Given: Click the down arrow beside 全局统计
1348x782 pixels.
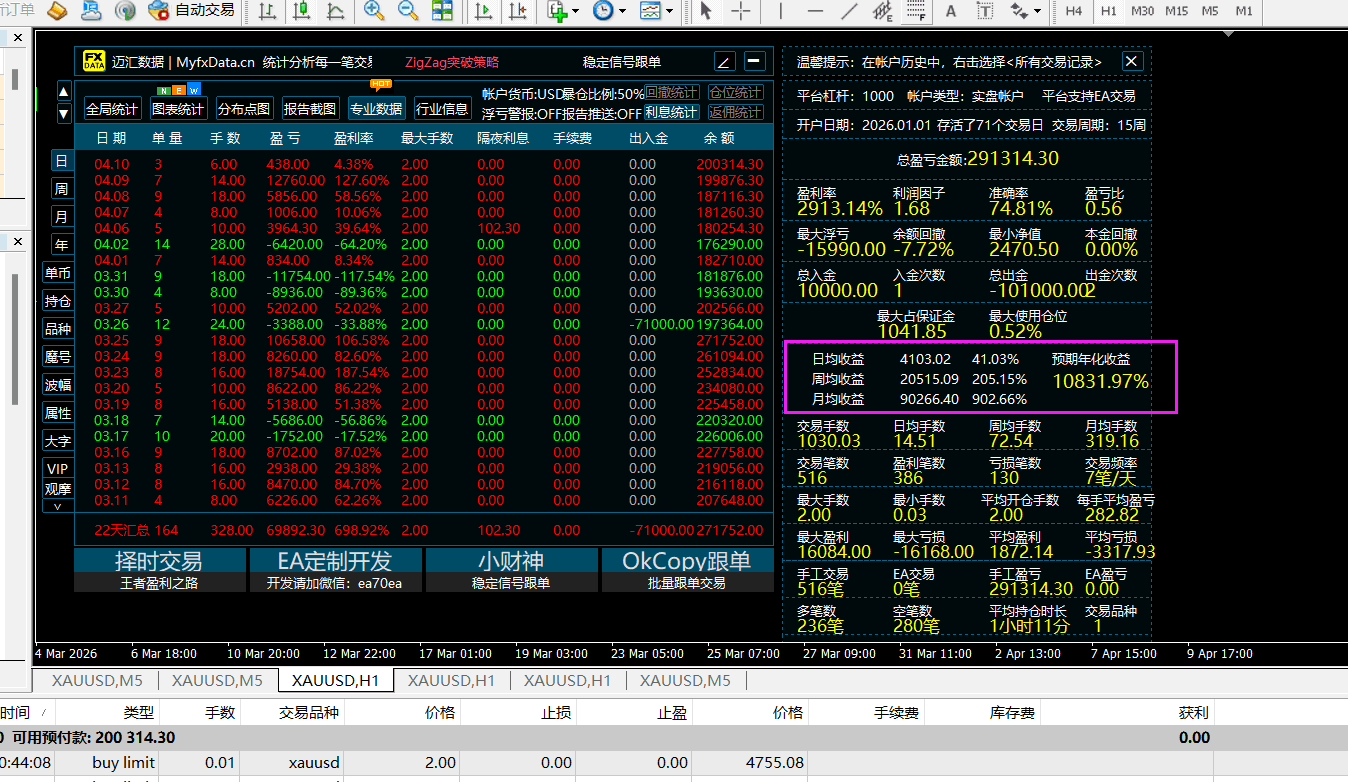Looking at the screenshot, I should (x=64, y=114).
